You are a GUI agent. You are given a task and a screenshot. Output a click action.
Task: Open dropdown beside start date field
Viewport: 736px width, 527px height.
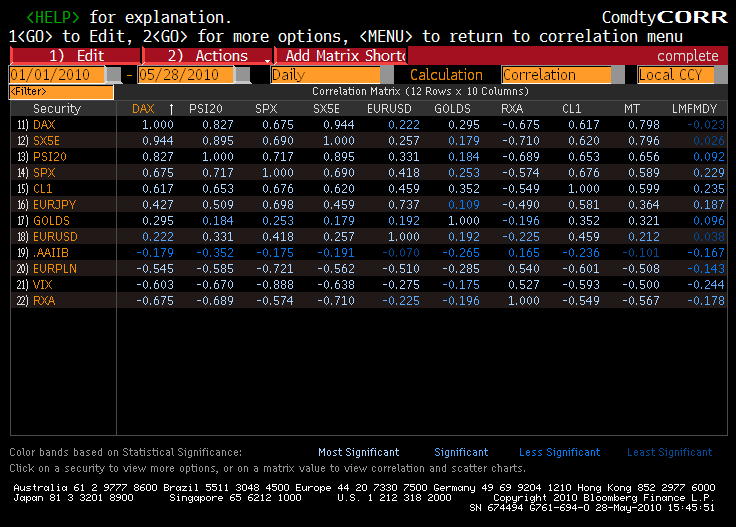tap(114, 75)
